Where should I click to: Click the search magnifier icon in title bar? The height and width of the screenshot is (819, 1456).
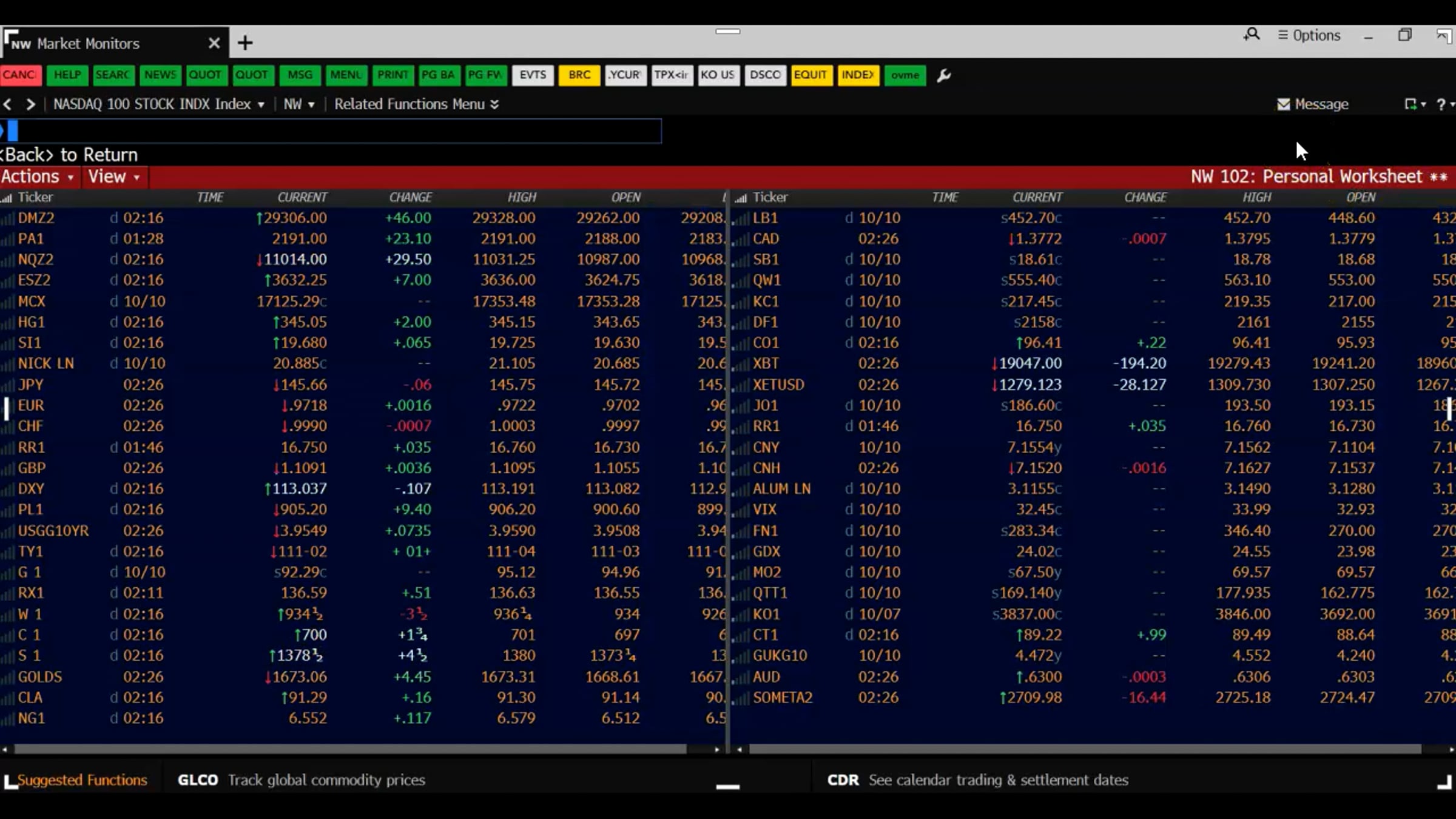pos(1252,35)
